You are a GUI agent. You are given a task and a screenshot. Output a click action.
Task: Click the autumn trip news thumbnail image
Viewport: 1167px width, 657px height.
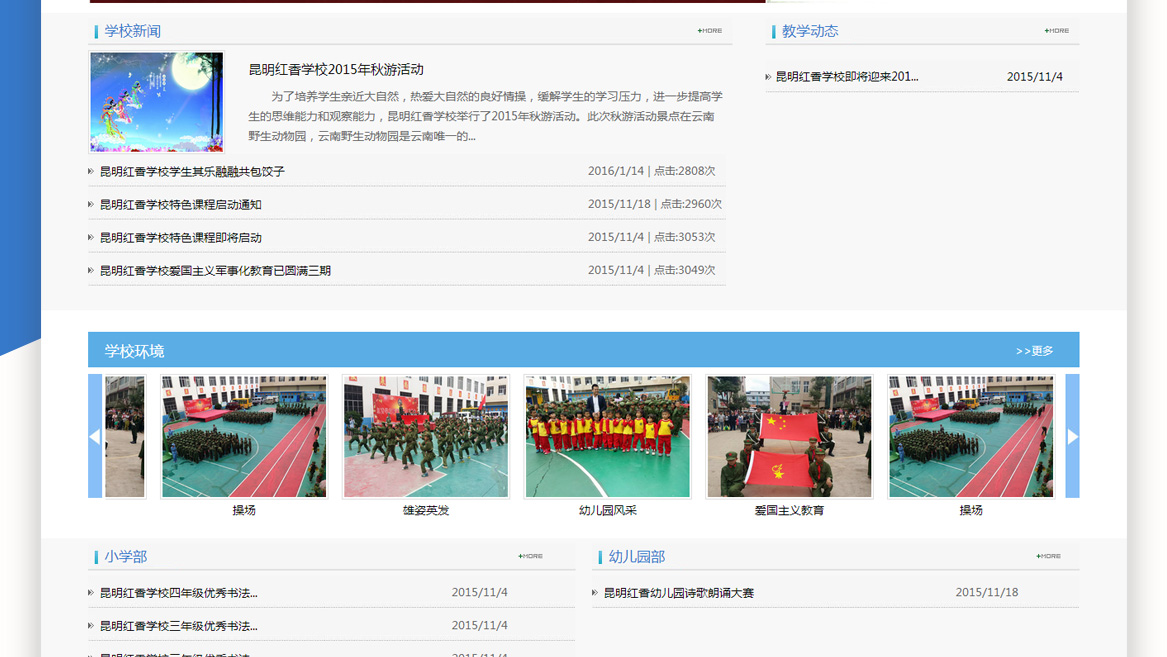click(x=157, y=102)
